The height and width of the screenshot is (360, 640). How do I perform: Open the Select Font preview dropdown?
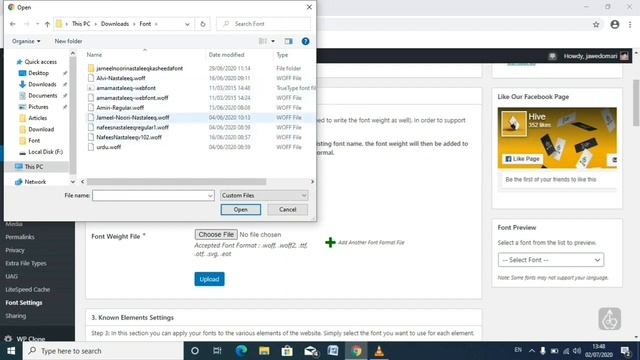click(551, 260)
